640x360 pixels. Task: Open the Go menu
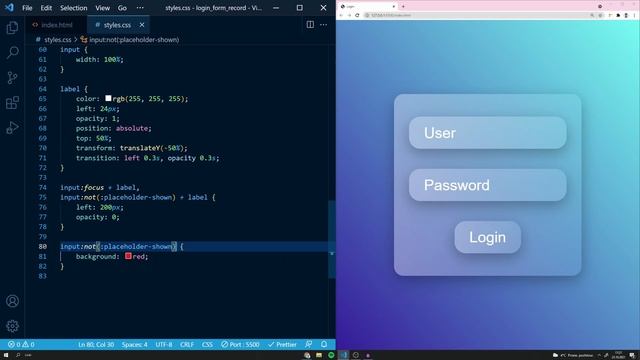(122, 8)
